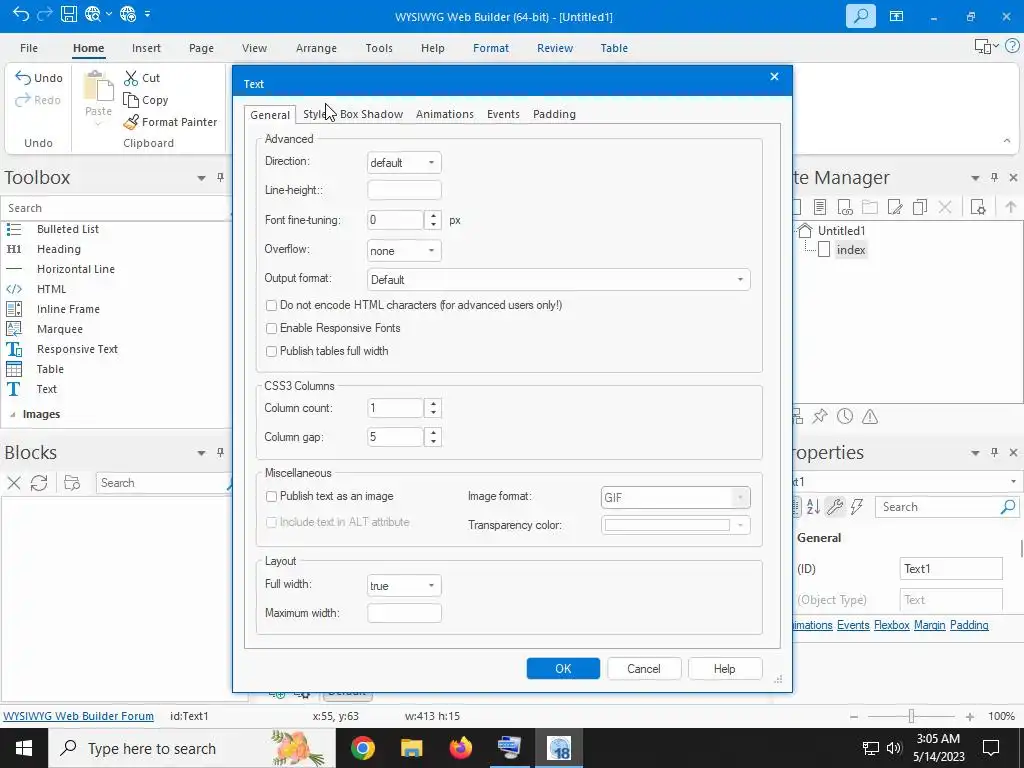This screenshot has width=1024, height=768.
Task: Click OK to confirm Text dialog
Action: pos(563,669)
